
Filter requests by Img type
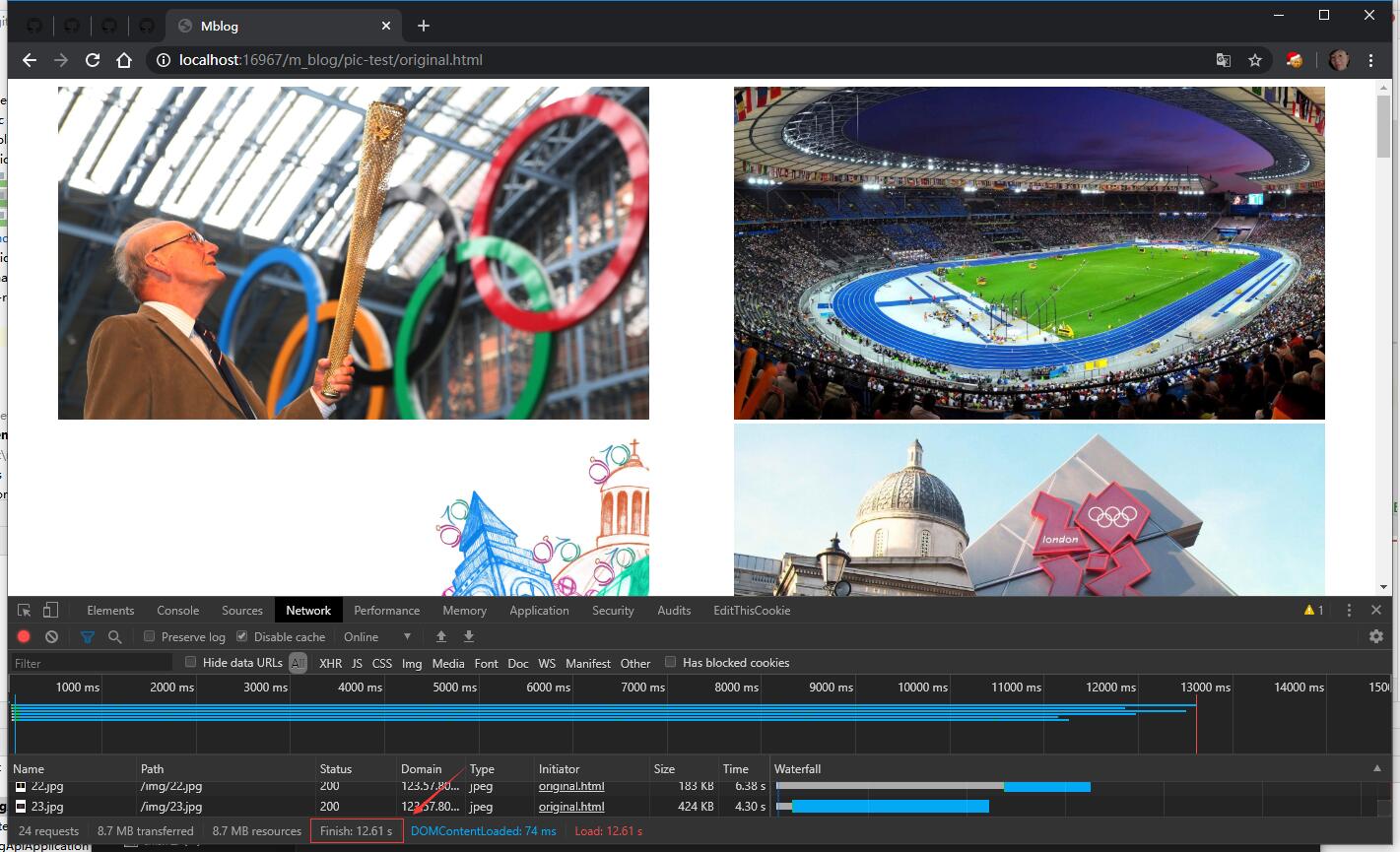pos(412,664)
